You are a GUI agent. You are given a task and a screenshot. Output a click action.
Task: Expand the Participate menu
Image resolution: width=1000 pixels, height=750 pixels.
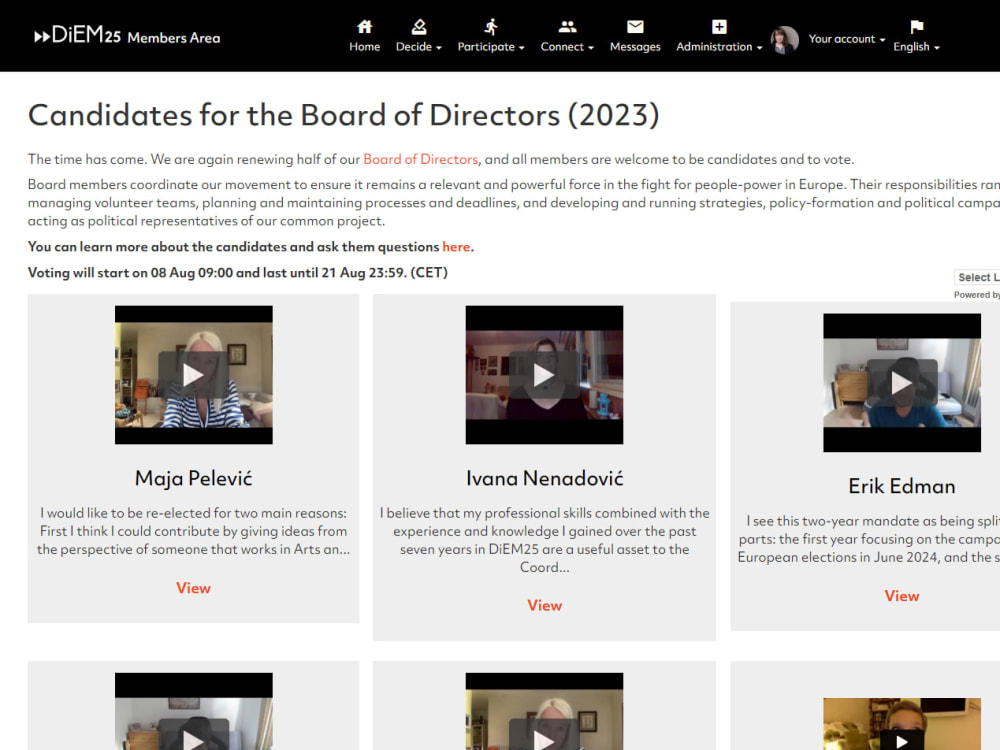[490, 47]
